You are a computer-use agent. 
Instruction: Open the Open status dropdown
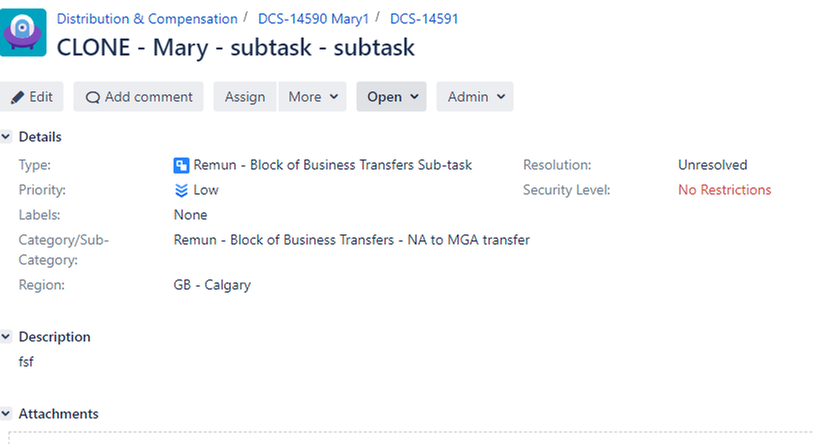391,97
